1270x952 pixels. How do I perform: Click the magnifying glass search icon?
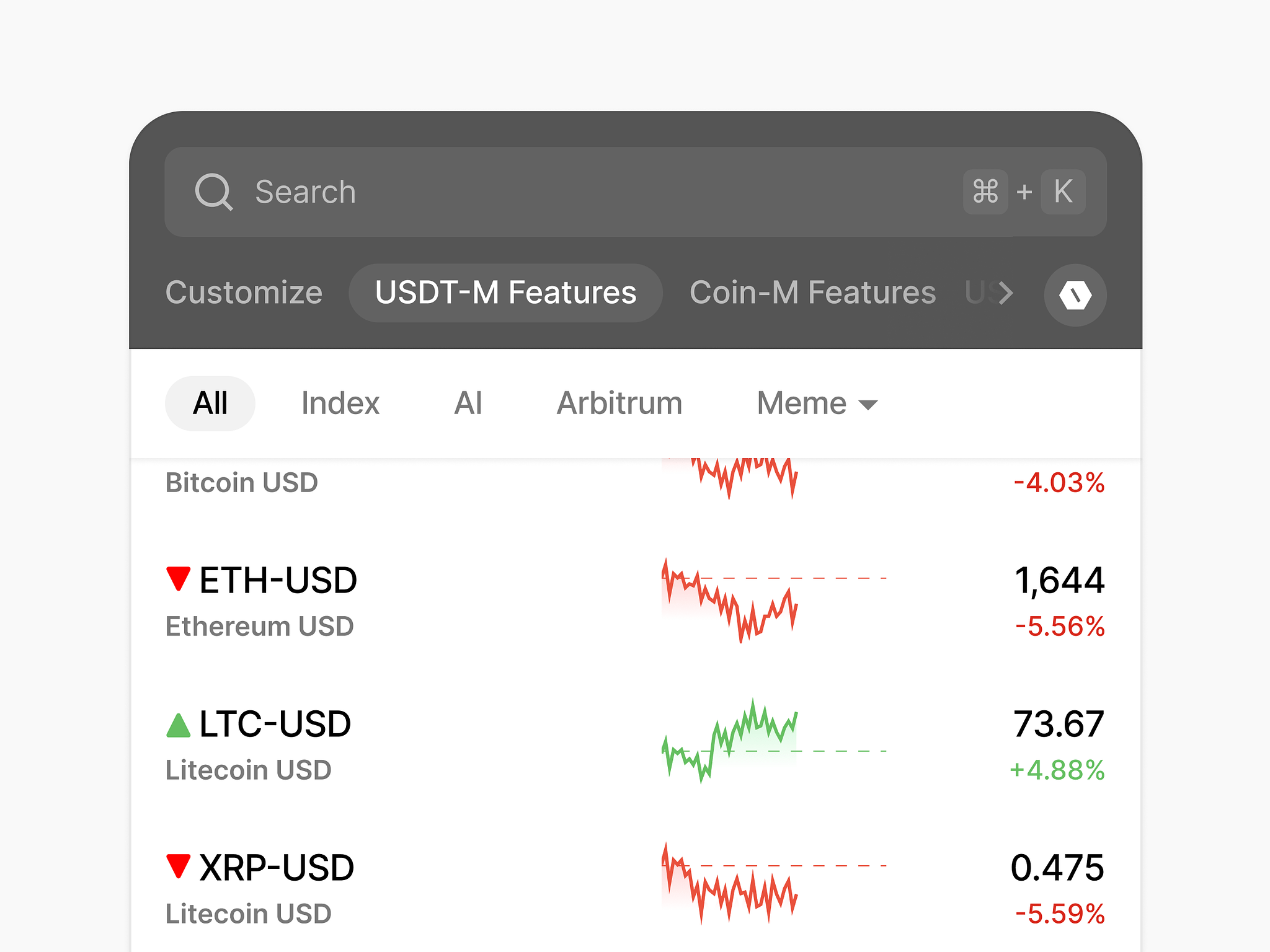pos(213,192)
